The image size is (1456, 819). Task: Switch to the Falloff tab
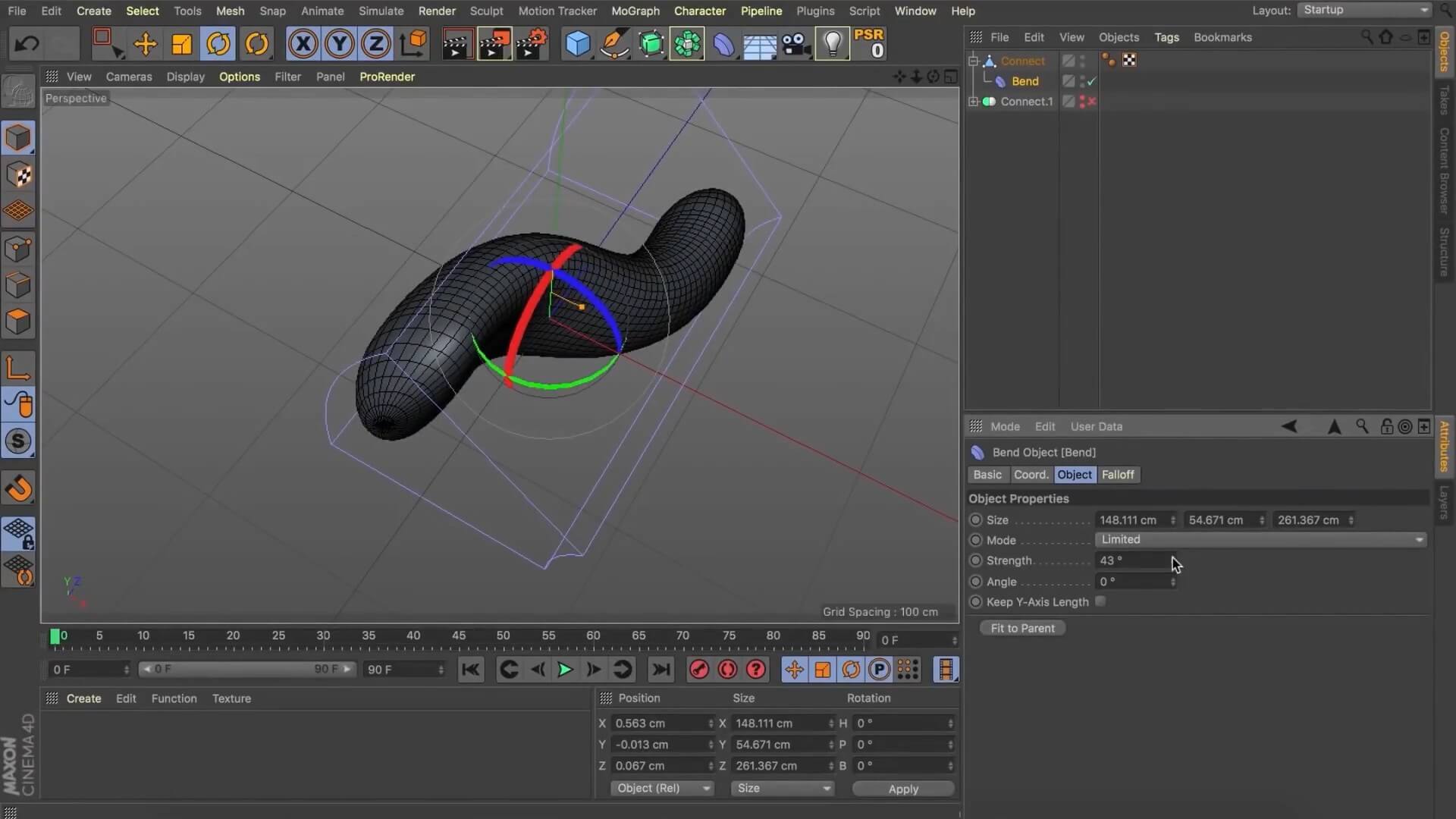pos(1118,475)
